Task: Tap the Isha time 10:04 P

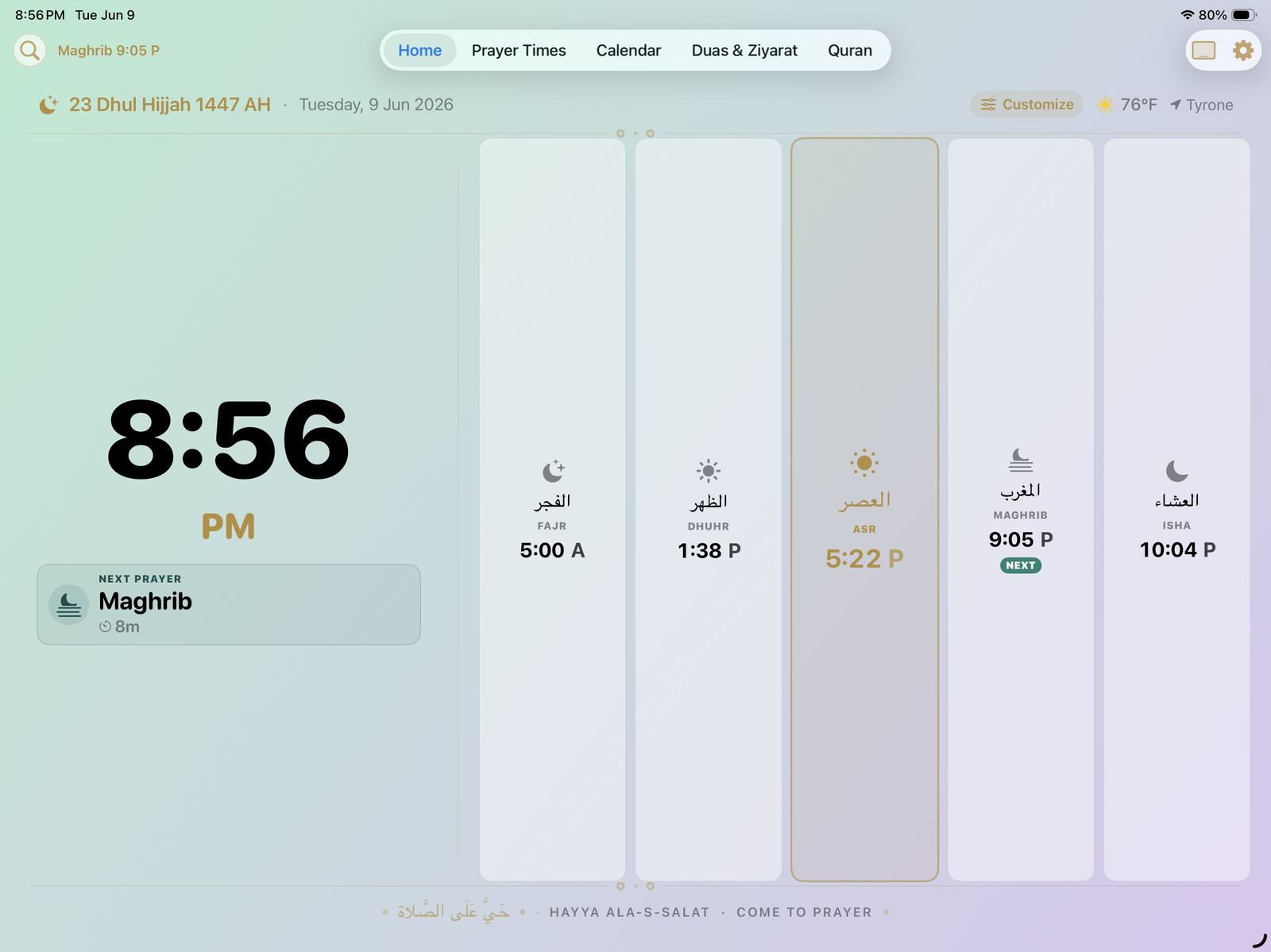Action: click(x=1177, y=549)
